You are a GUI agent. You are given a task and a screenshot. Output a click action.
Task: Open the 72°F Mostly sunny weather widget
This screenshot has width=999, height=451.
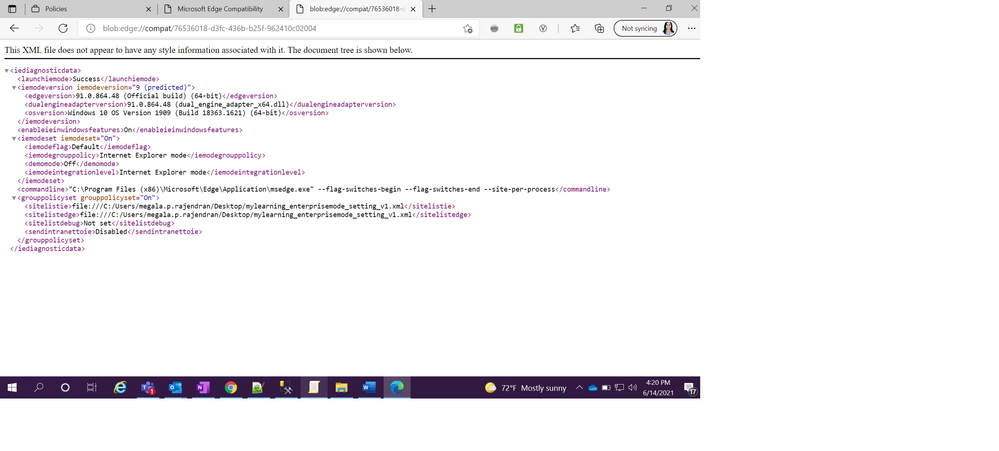[526, 387]
